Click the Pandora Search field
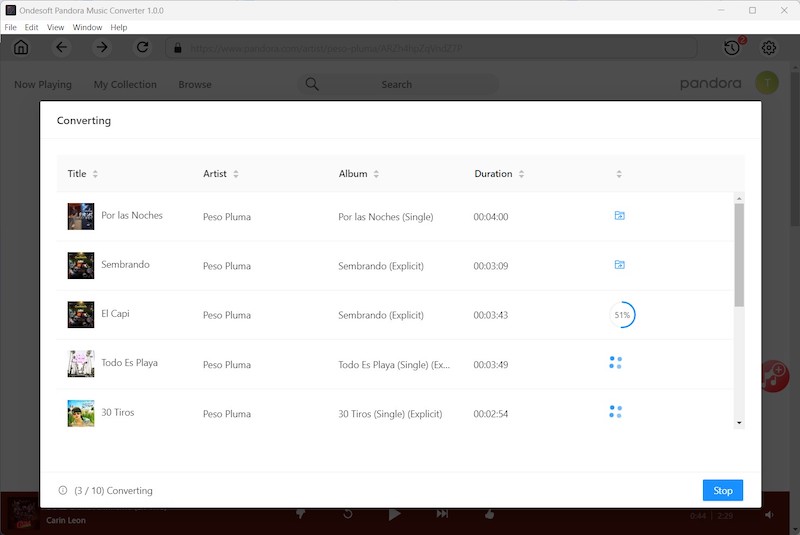 (398, 84)
